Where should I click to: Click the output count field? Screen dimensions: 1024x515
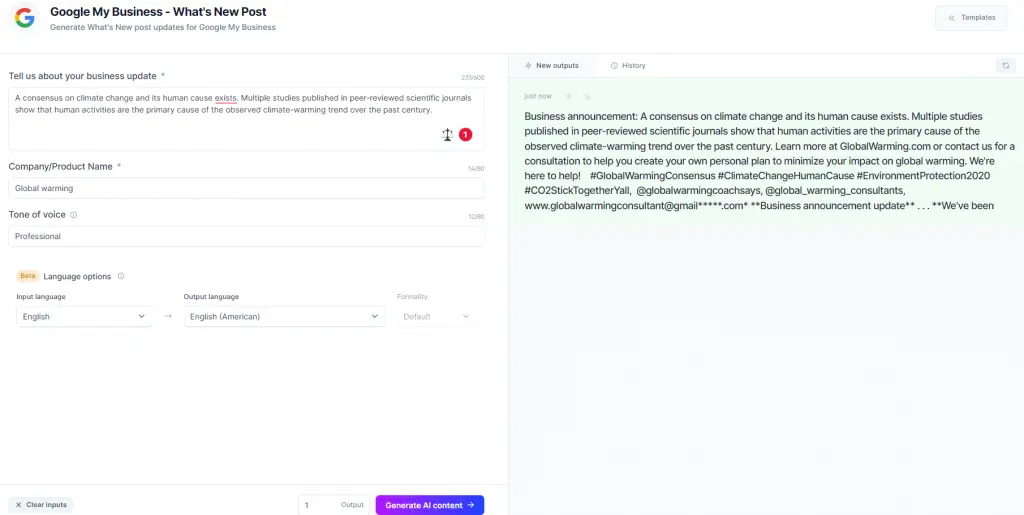[333, 505]
